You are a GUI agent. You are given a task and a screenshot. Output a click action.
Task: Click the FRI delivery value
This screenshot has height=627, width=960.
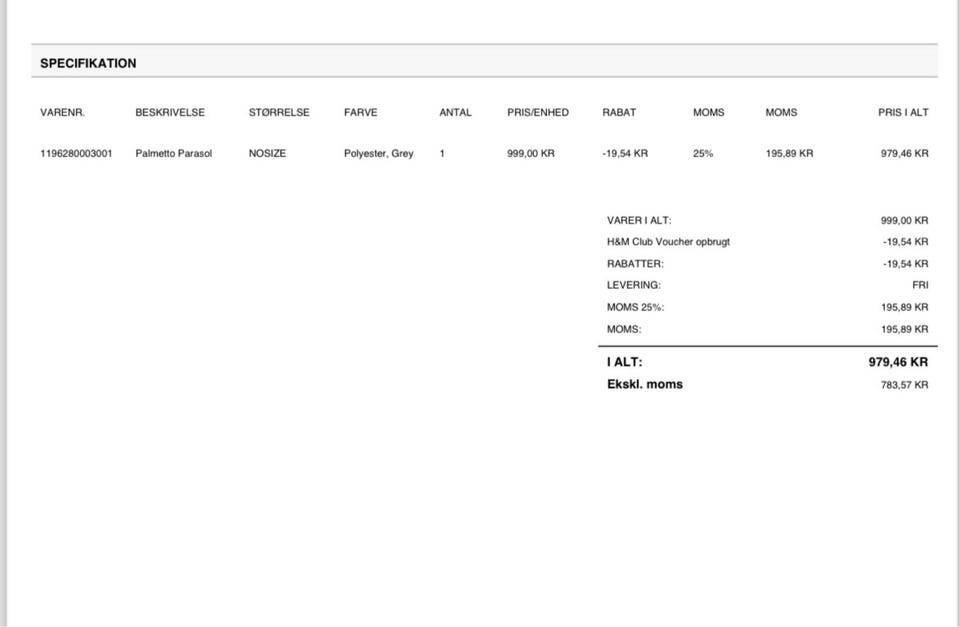(x=920, y=285)
